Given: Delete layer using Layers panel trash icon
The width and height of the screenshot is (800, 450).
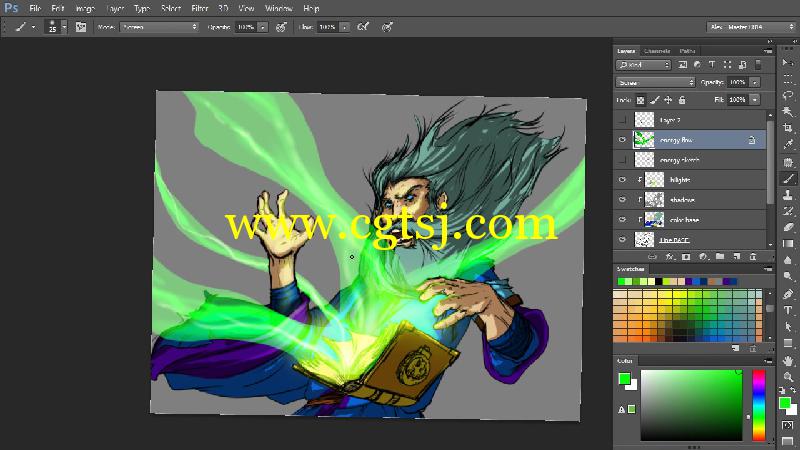Looking at the screenshot, I should (x=753, y=257).
